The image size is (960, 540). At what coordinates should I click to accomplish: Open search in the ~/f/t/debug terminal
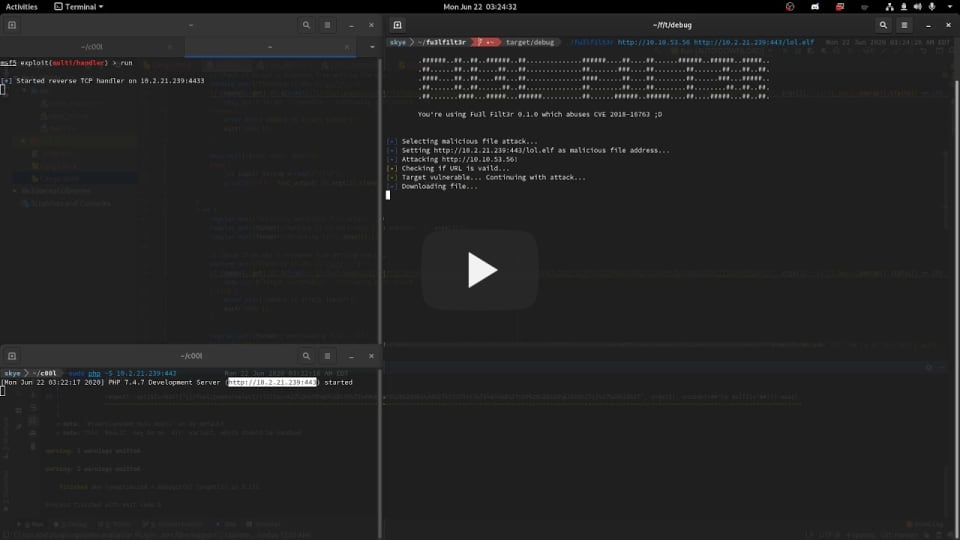pos(883,25)
